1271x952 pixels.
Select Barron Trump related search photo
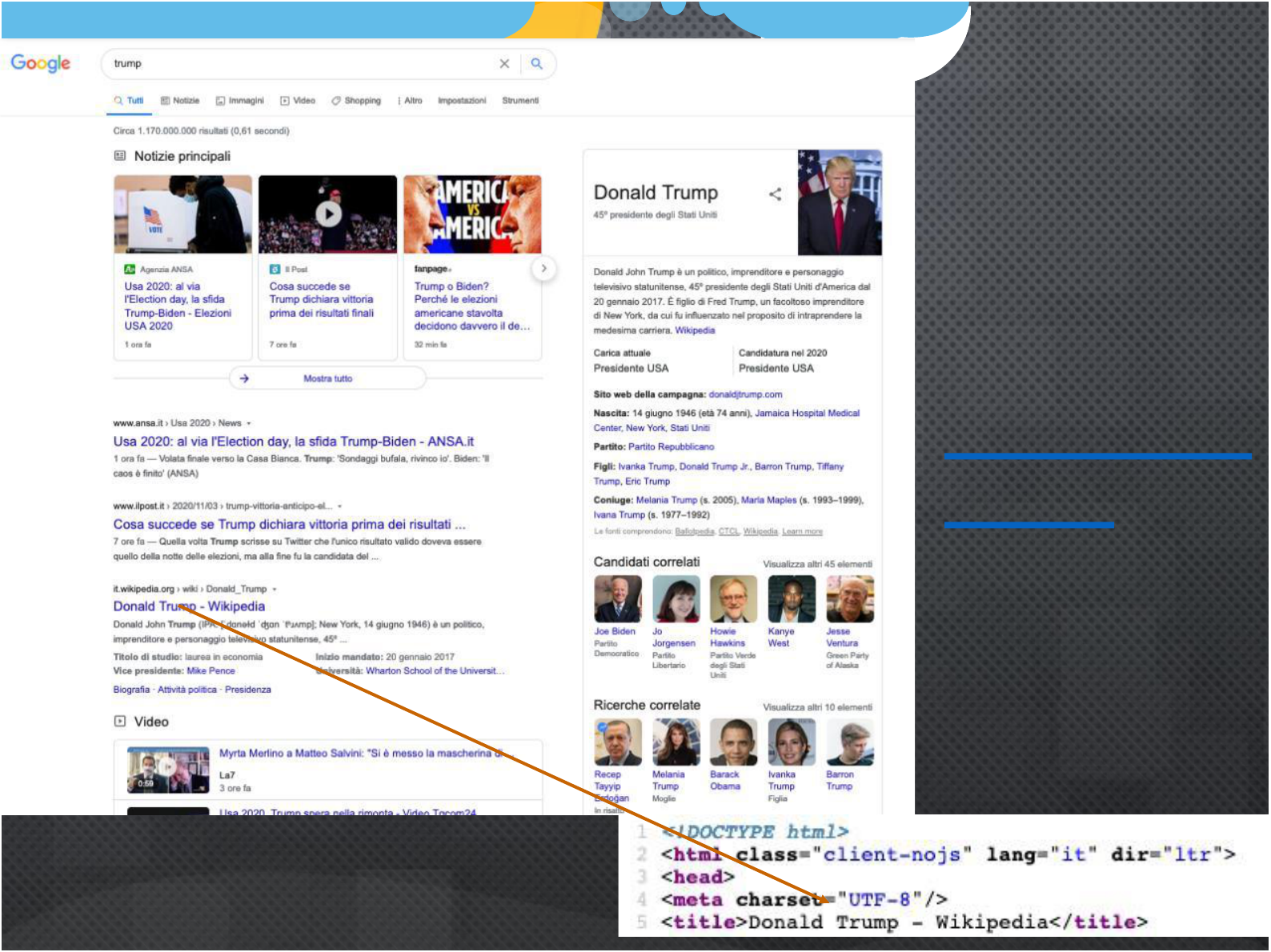[850, 742]
